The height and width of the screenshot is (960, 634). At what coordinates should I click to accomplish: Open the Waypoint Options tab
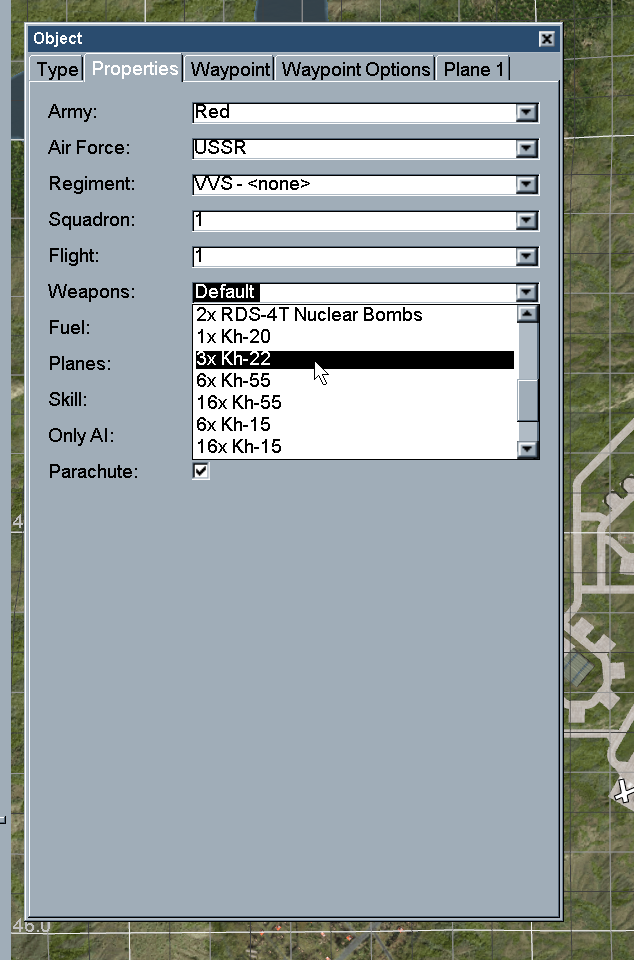pyautogui.click(x=356, y=69)
